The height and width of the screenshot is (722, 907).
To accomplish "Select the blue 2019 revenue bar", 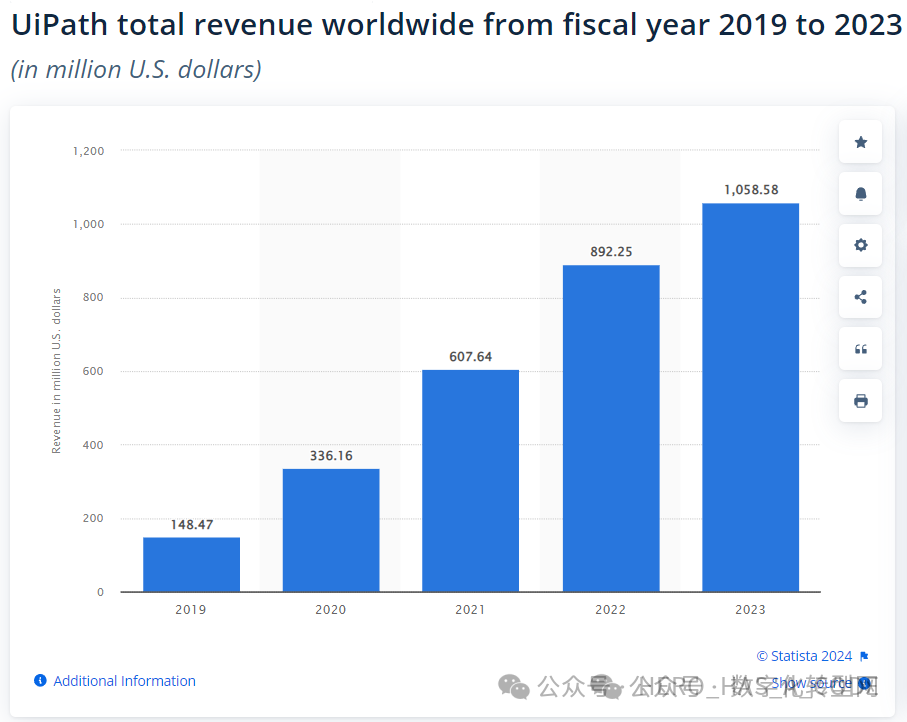I will (191, 564).
